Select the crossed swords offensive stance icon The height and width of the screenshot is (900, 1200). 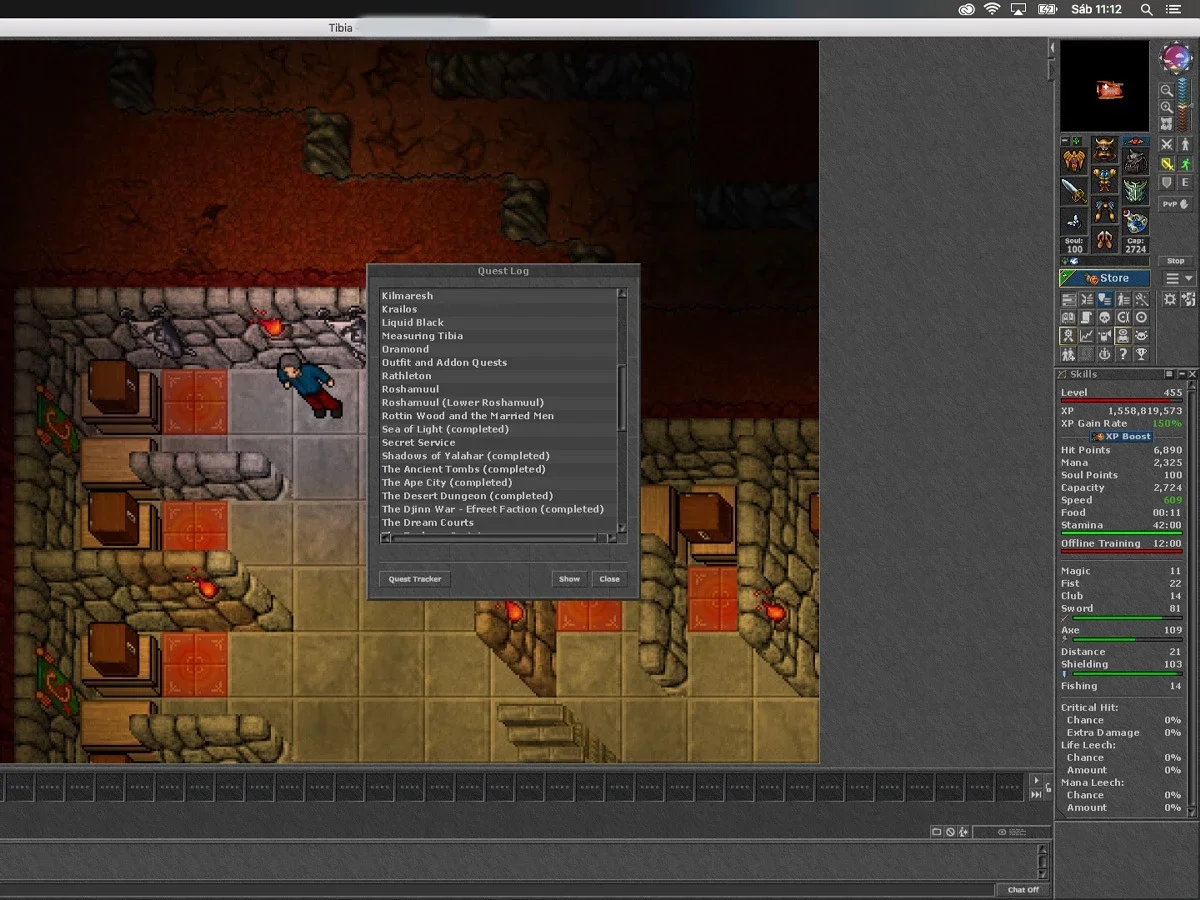(x=1167, y=145)
